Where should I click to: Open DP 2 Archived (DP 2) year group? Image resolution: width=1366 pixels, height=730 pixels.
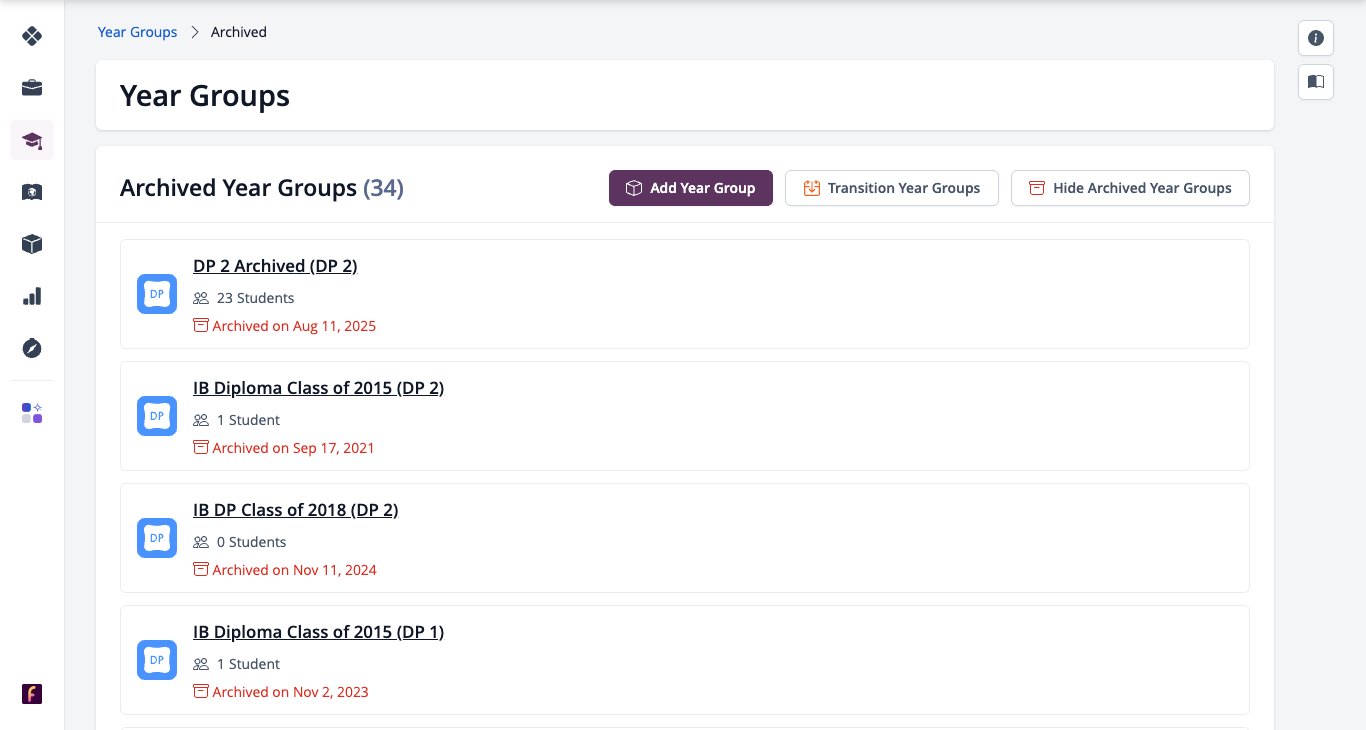coord(275,266)
